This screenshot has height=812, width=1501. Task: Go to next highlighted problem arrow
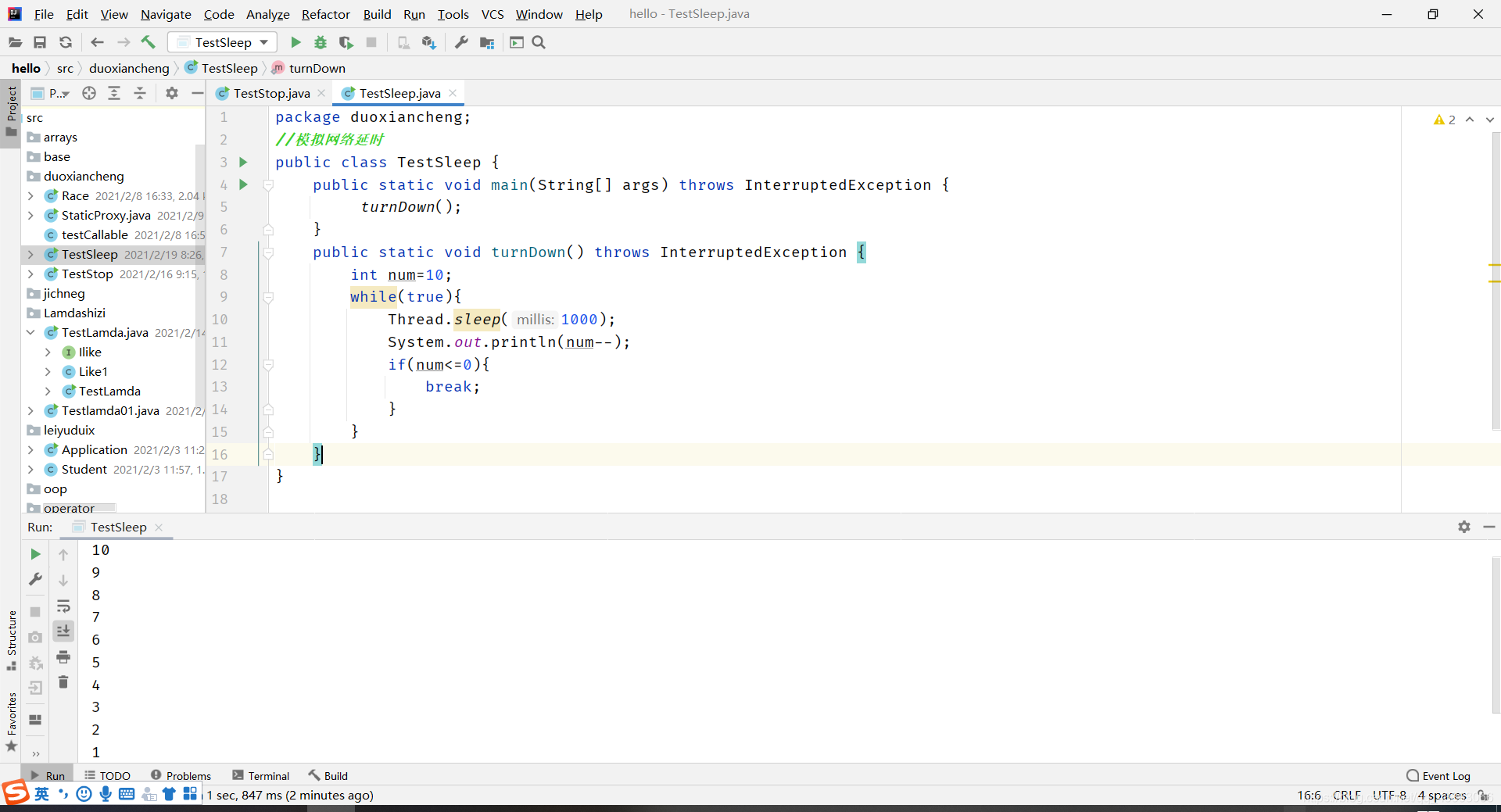point(1489,120)
